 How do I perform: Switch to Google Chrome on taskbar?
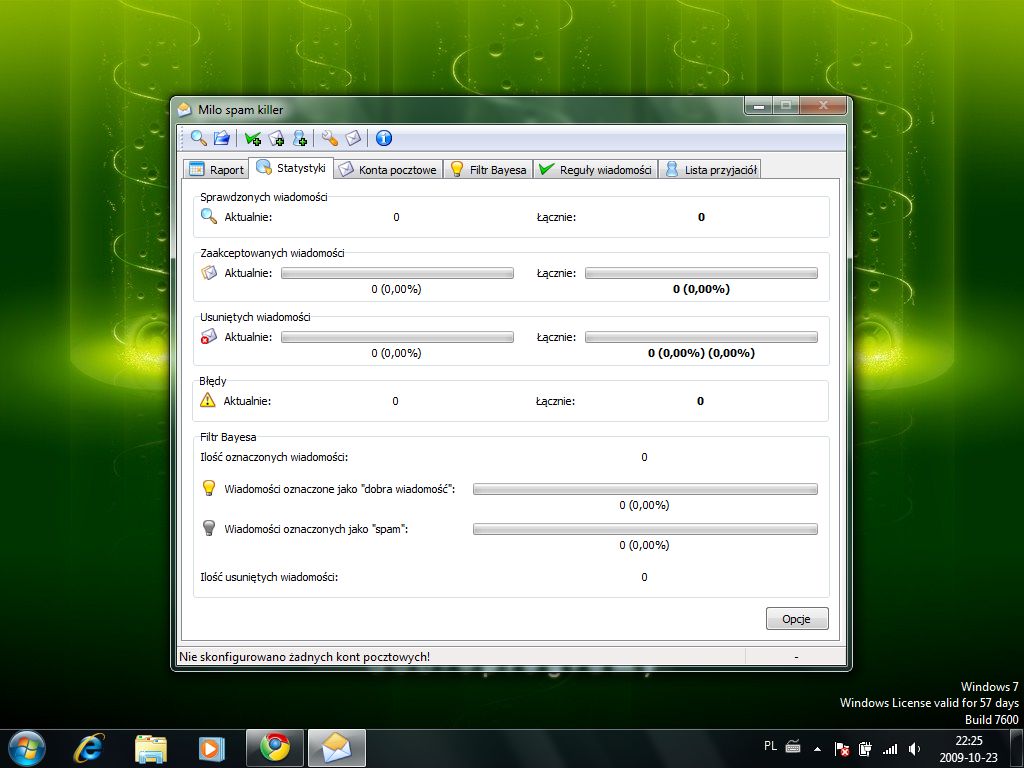[275, 748]
